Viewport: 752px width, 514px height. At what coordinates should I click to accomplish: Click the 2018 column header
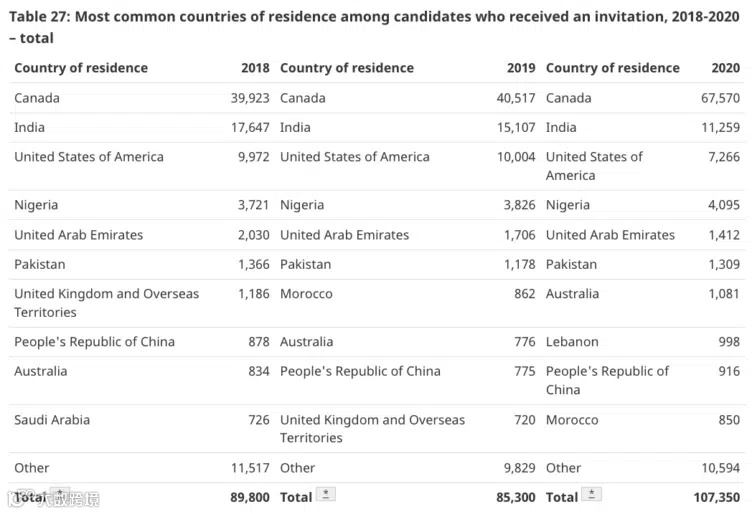tap(255, 68)
